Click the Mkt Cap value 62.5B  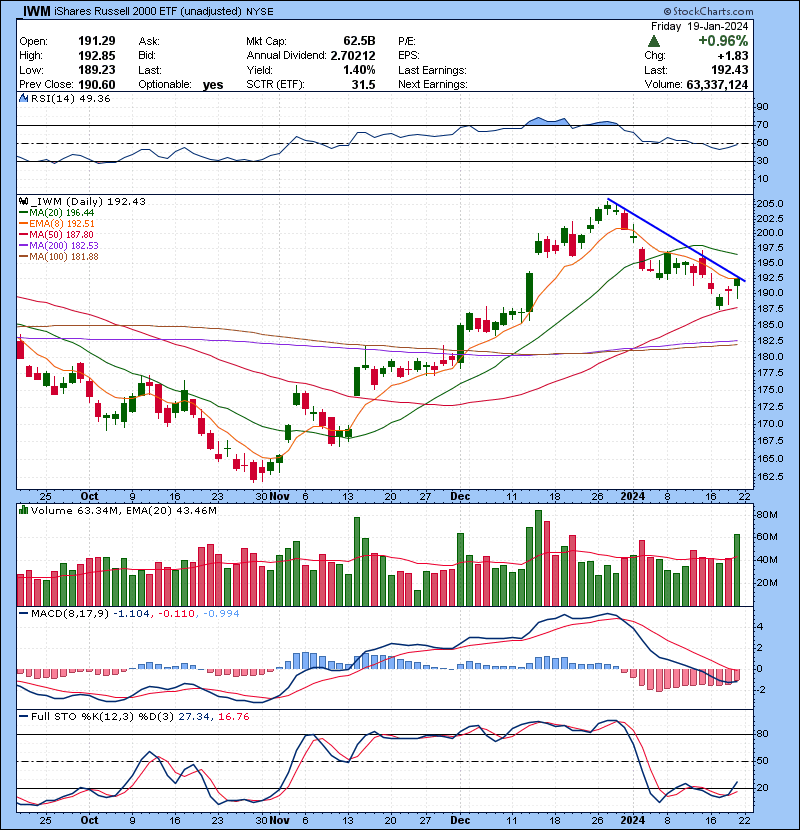(x=359, y=41)
